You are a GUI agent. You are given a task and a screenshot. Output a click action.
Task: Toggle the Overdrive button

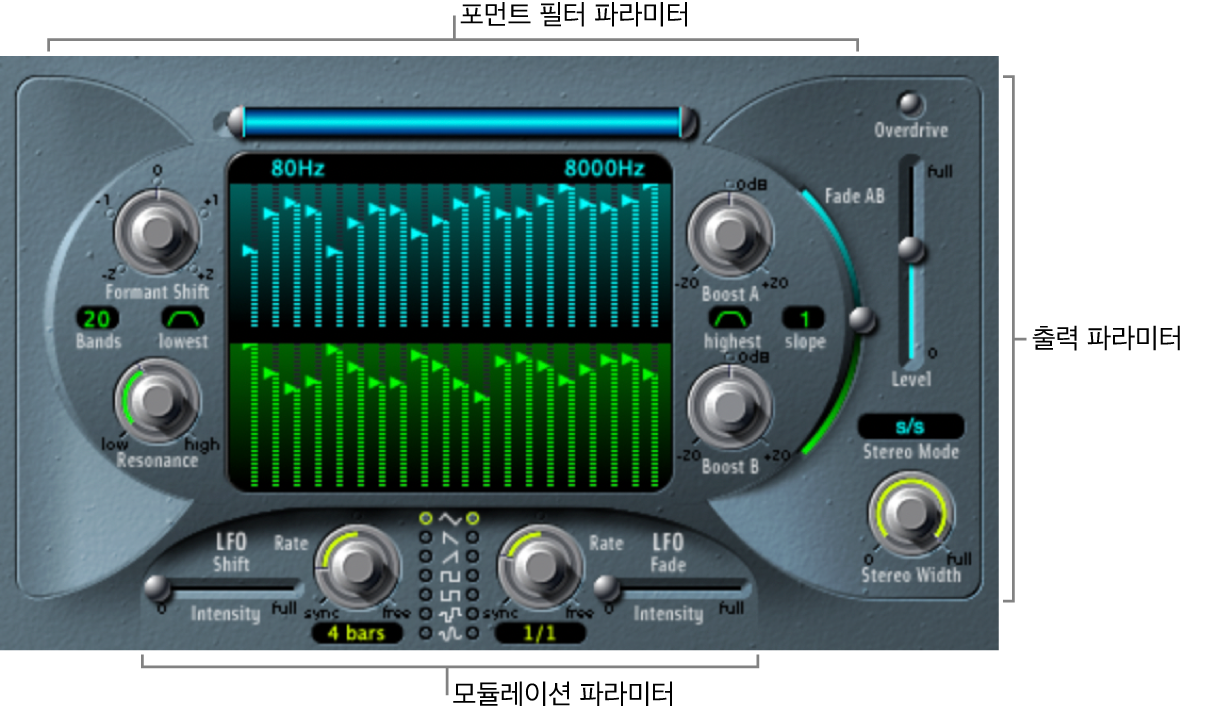pyautogui.click(x=910, y=104)
